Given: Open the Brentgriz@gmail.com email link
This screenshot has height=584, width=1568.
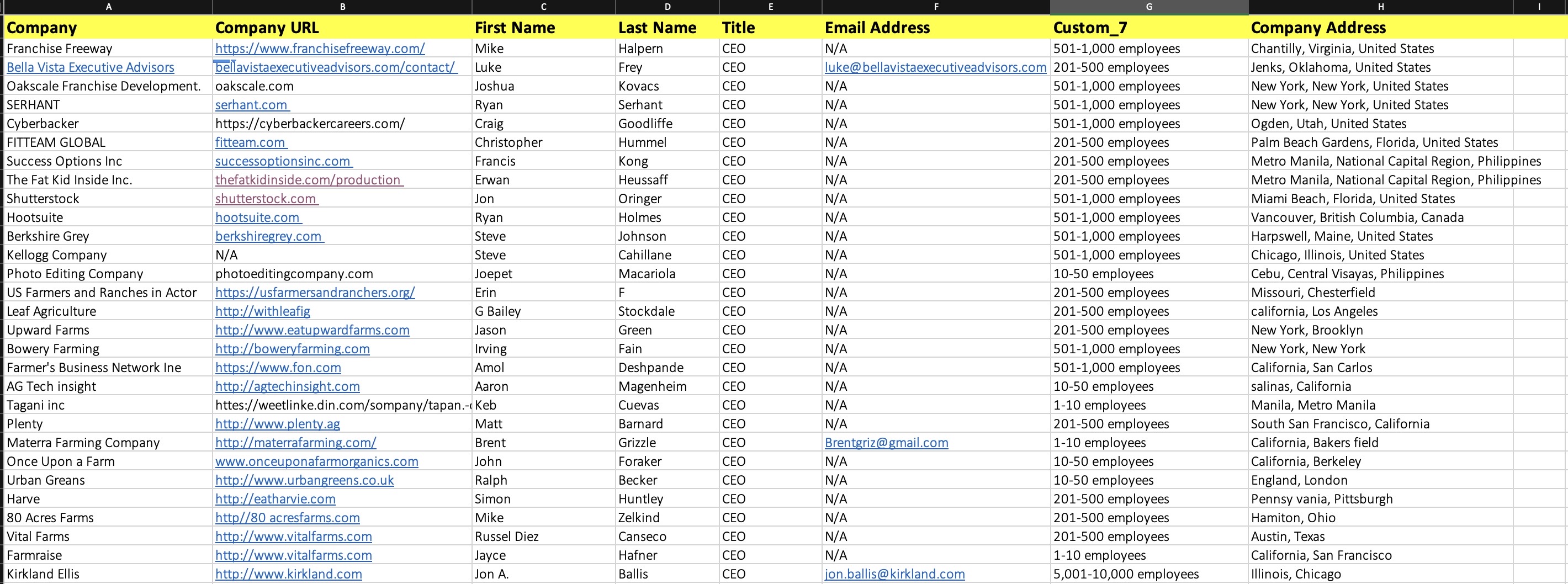Looking at the screenshot, I should [886, 443].
